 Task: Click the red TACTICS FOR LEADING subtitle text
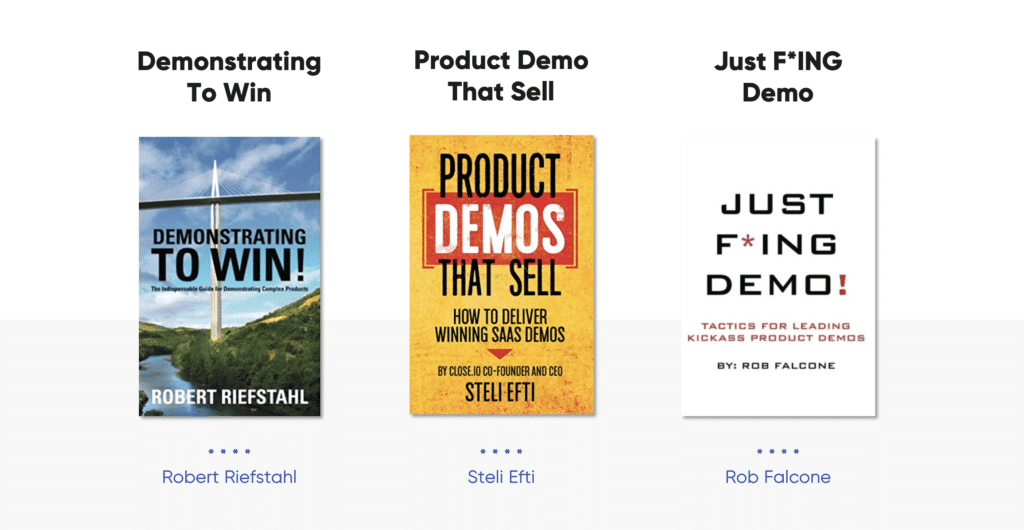pyautogui.click(x=777, y=326)
